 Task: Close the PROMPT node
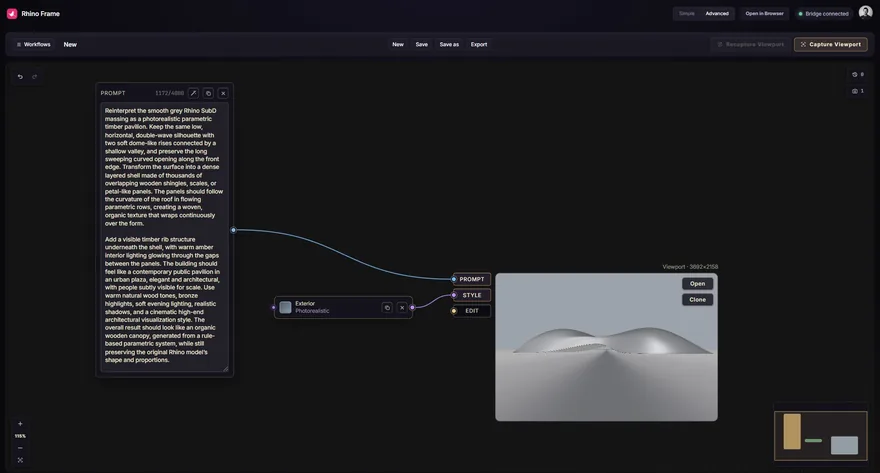tap(223, 93)
